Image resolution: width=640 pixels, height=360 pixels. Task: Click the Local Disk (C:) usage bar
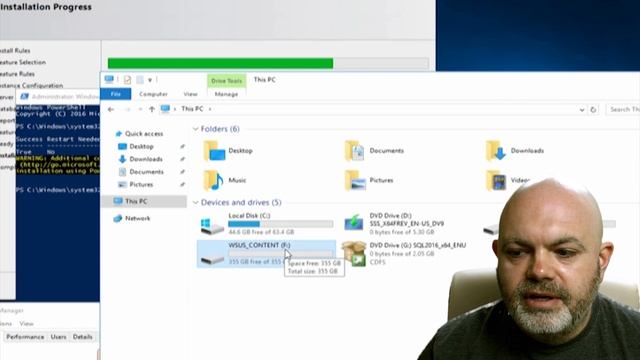pyautogui.click(x=280, y=224)
